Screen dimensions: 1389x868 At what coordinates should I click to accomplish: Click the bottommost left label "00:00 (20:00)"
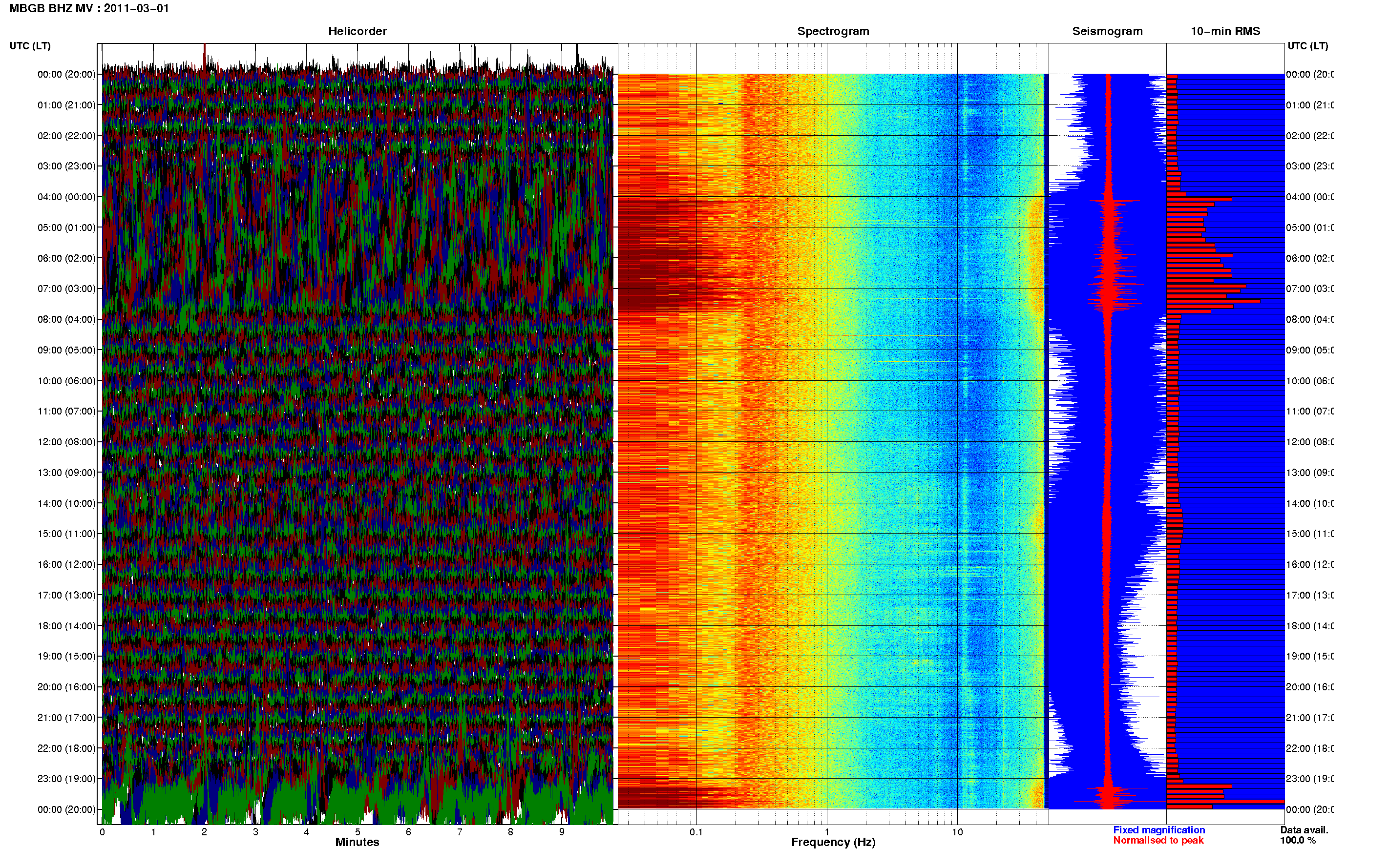click(66, 809)
